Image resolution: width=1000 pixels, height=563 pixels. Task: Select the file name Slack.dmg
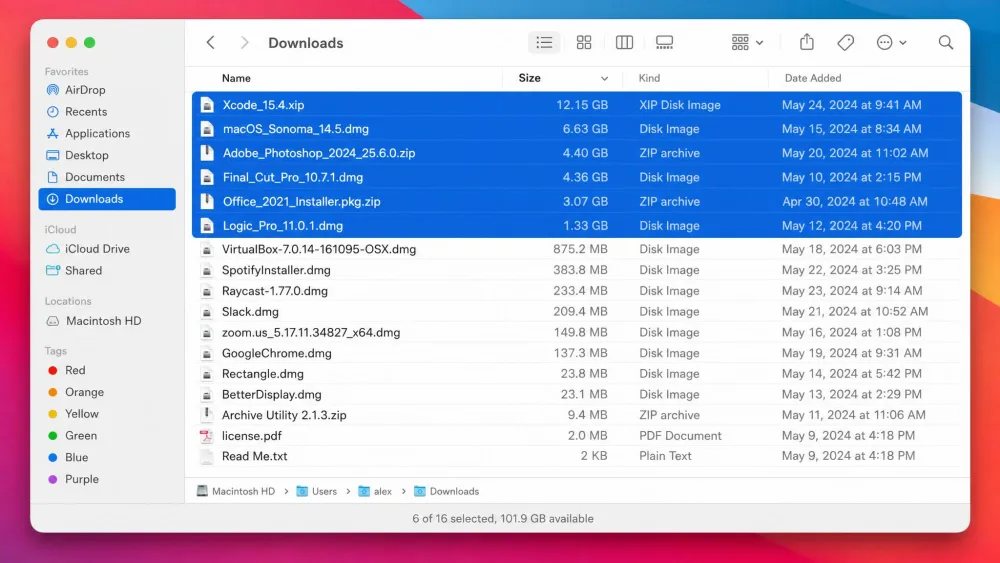click(x=250, y=312)
